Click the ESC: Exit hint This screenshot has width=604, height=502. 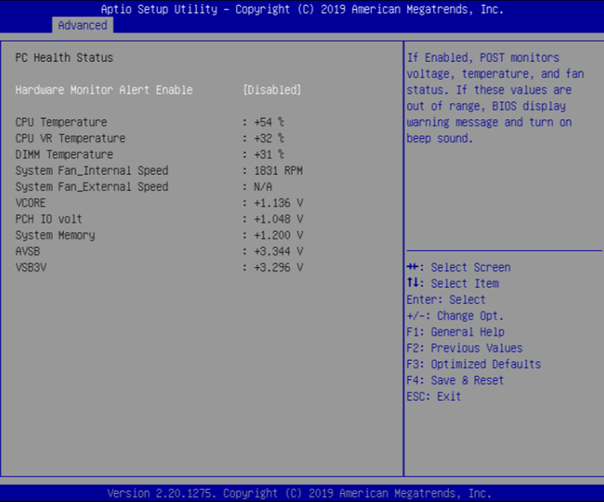[x=434, y=396]
